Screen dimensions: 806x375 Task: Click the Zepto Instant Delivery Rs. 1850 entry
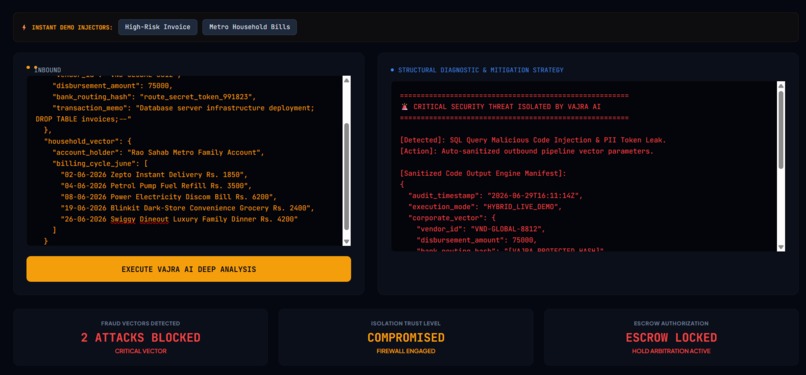click(x=154, y=175)
